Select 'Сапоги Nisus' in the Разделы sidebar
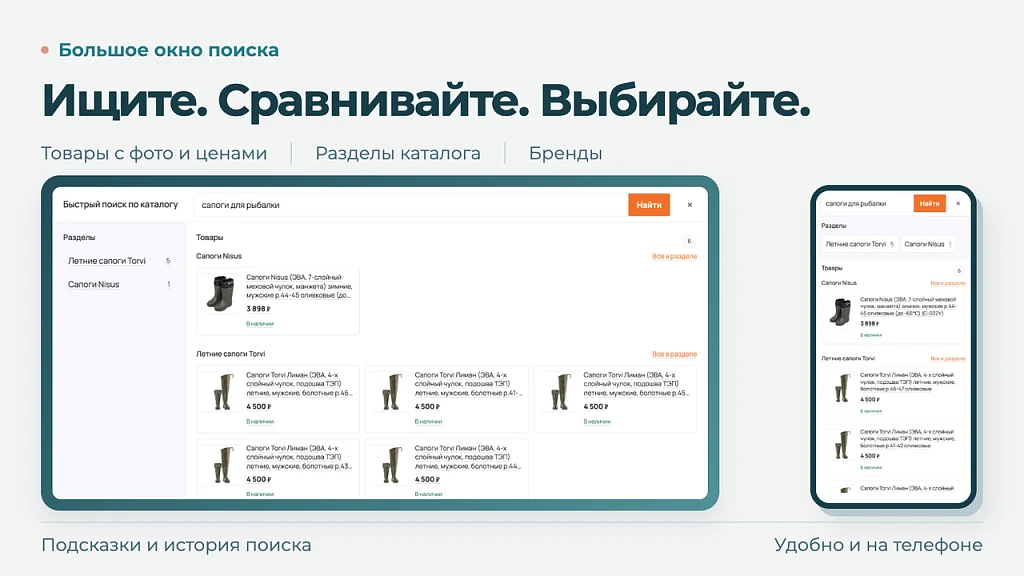 93,284
